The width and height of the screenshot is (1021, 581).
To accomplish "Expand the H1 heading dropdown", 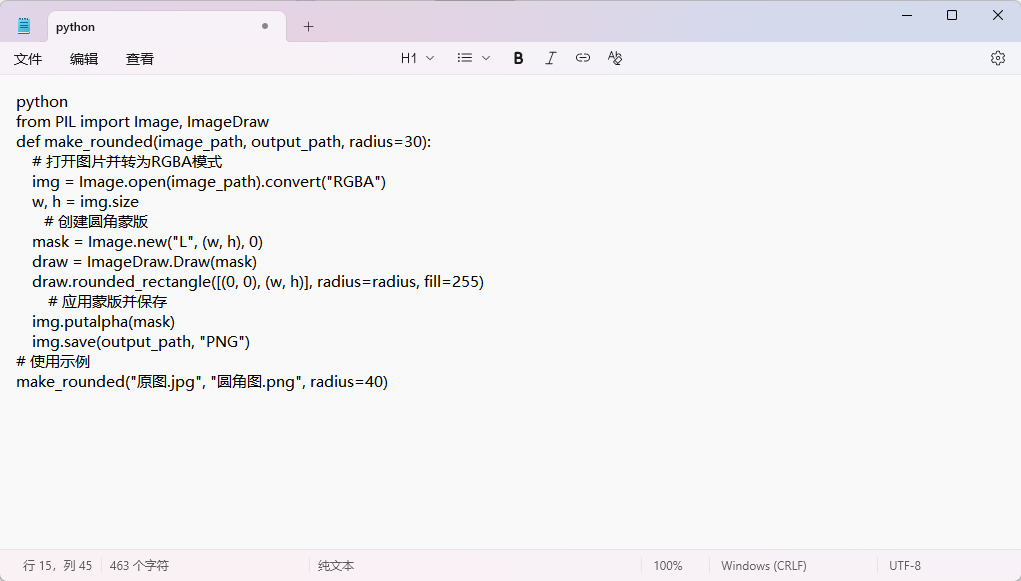I will click(417, 58).
